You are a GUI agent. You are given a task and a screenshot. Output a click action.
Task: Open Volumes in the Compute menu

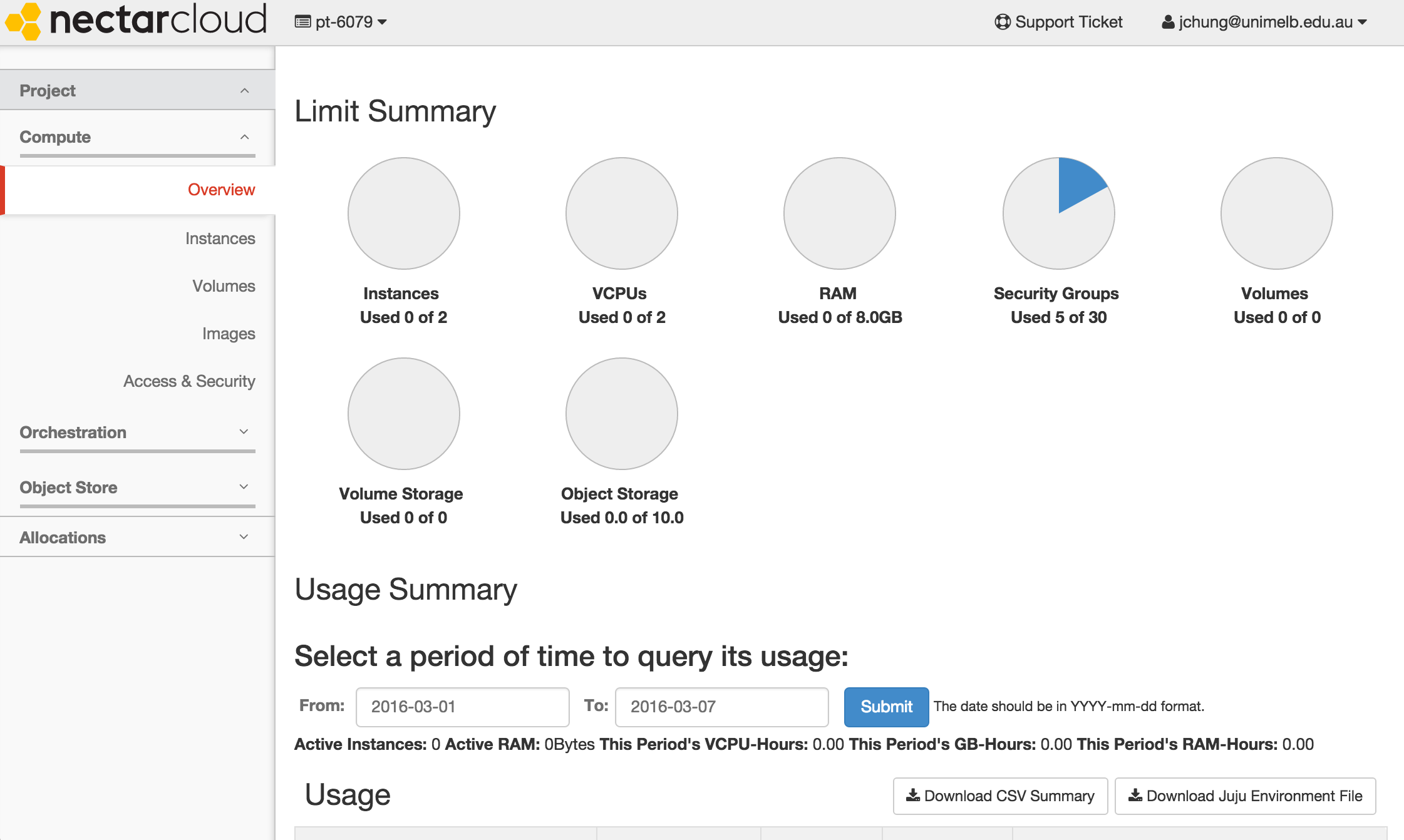pyautogui.click(x=224, y=286)
